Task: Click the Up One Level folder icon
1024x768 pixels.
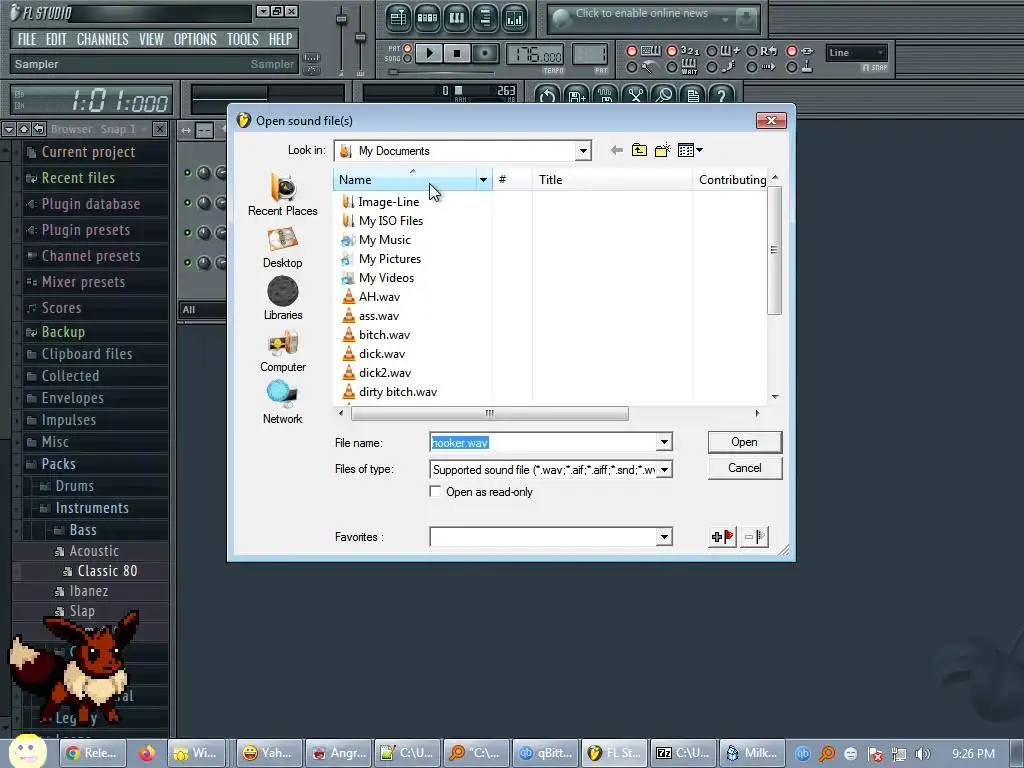Action: coord(639,150)
